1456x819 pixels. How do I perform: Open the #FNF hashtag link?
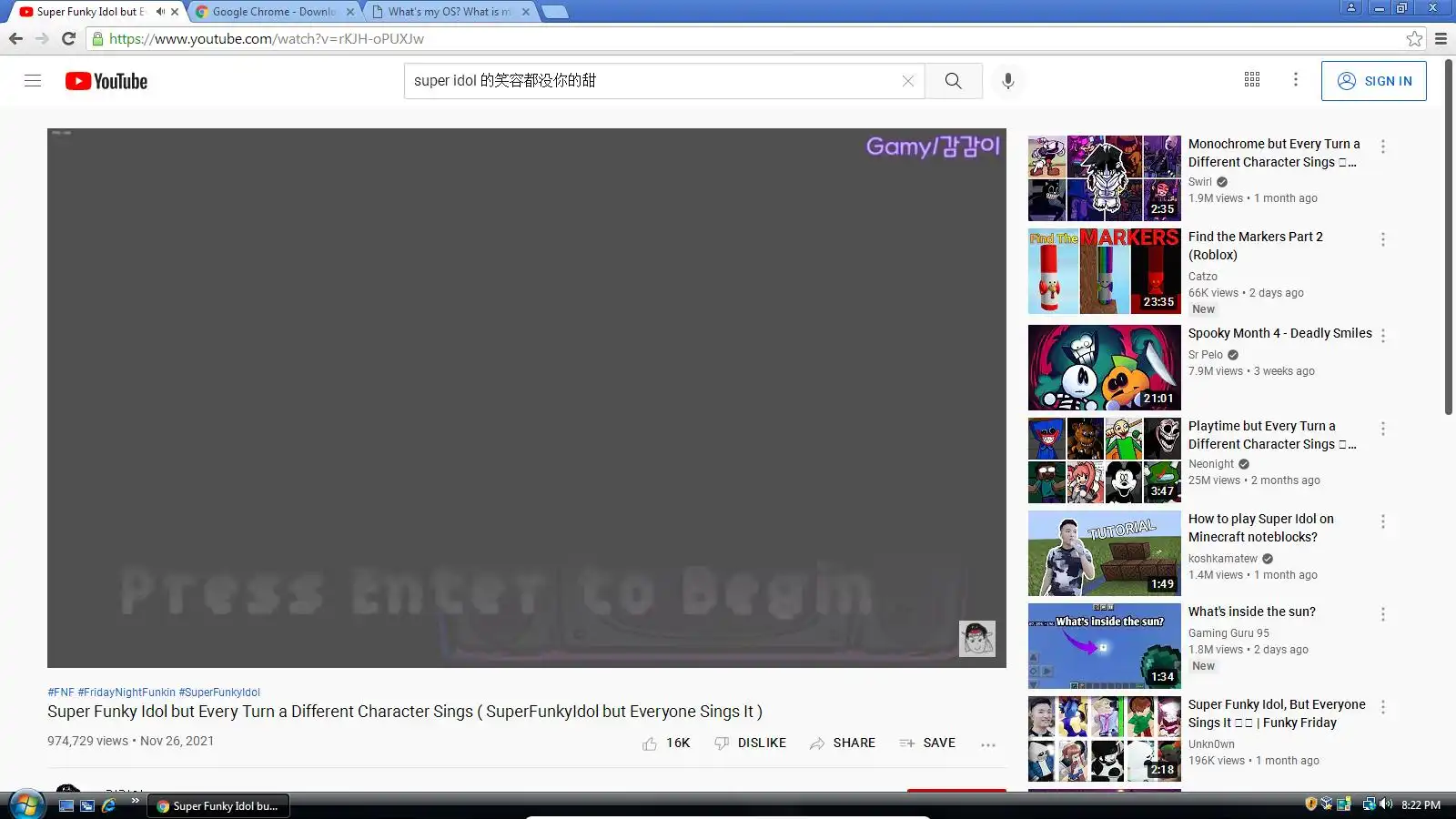coord(61,692)
